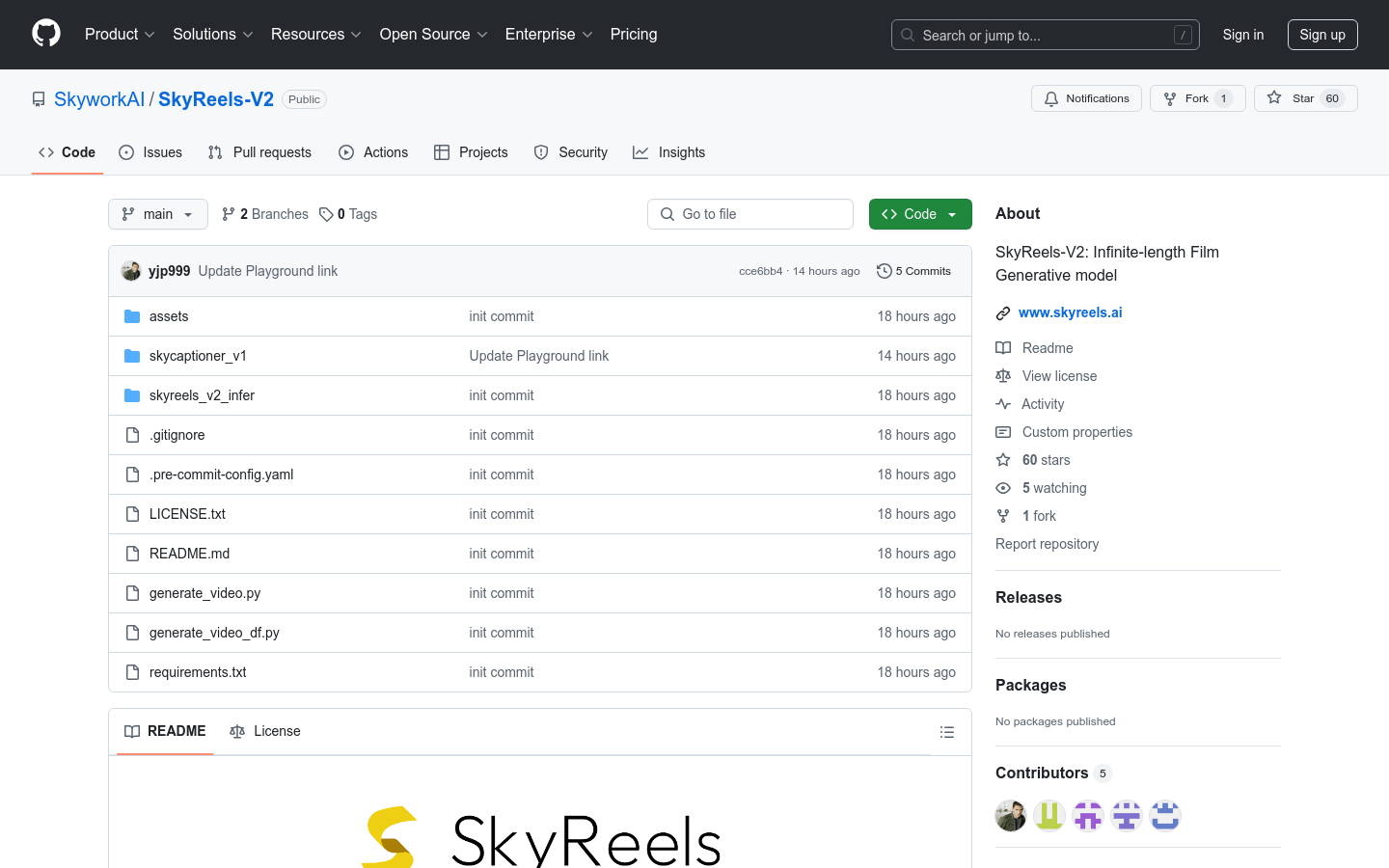1389x868 pixels.
Task: Open the Update Playground link commit message
Action: point(268,271)
